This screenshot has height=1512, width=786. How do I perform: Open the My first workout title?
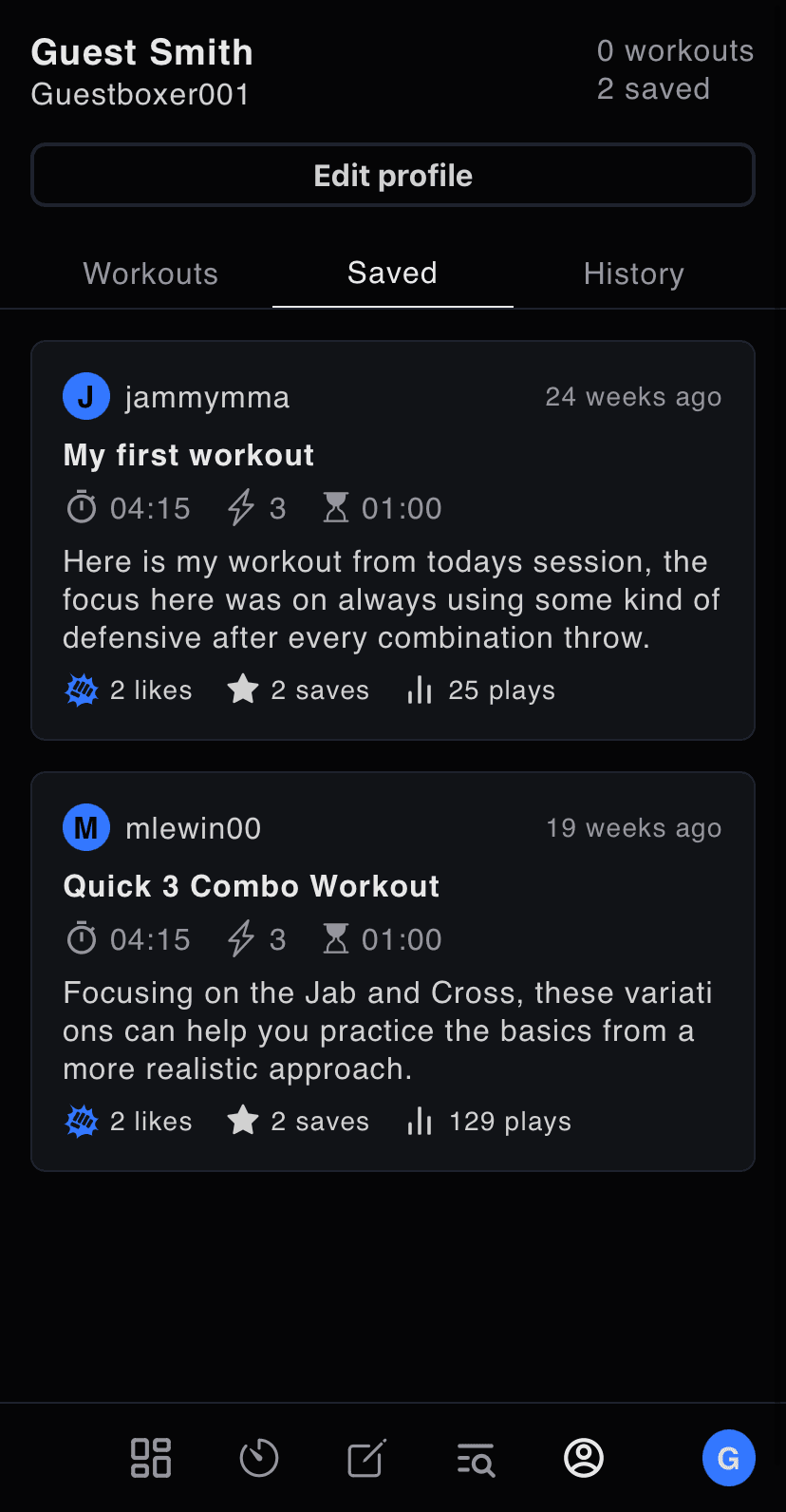(x=188, y=455)
